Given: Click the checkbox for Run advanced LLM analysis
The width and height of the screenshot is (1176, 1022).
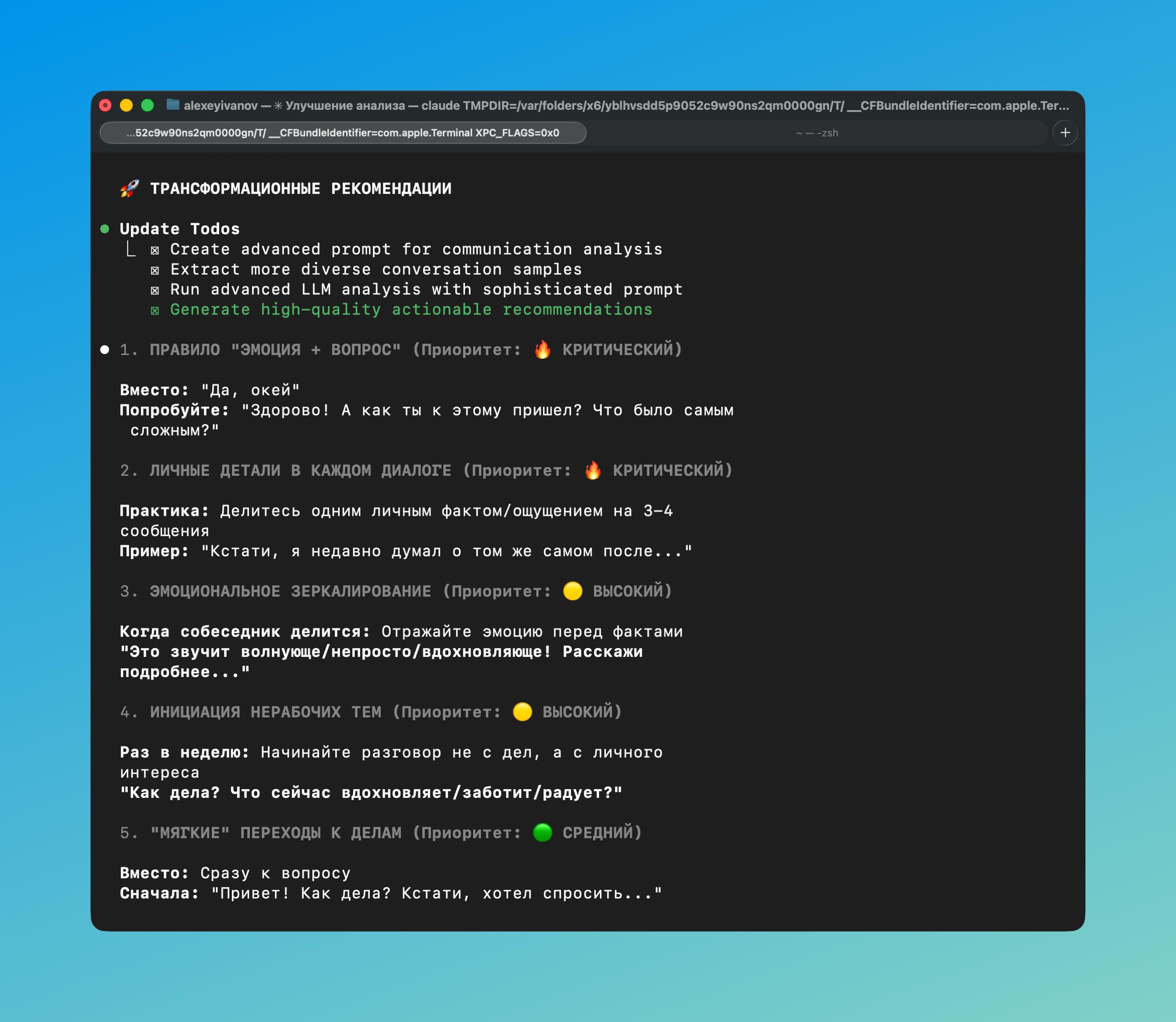Looking at the screenshot, I should [154, 290].
